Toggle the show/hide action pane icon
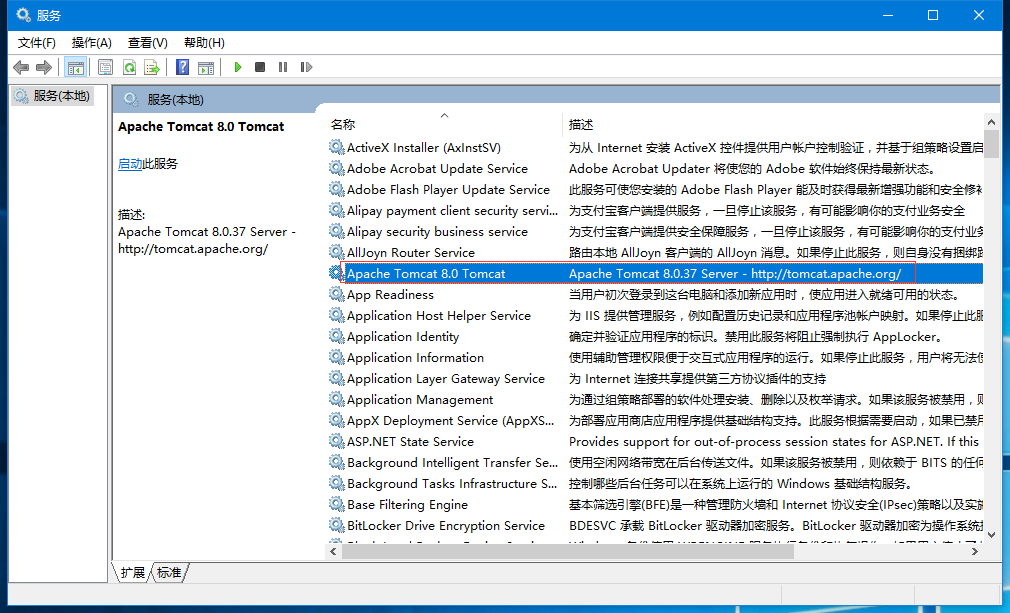 206,67
